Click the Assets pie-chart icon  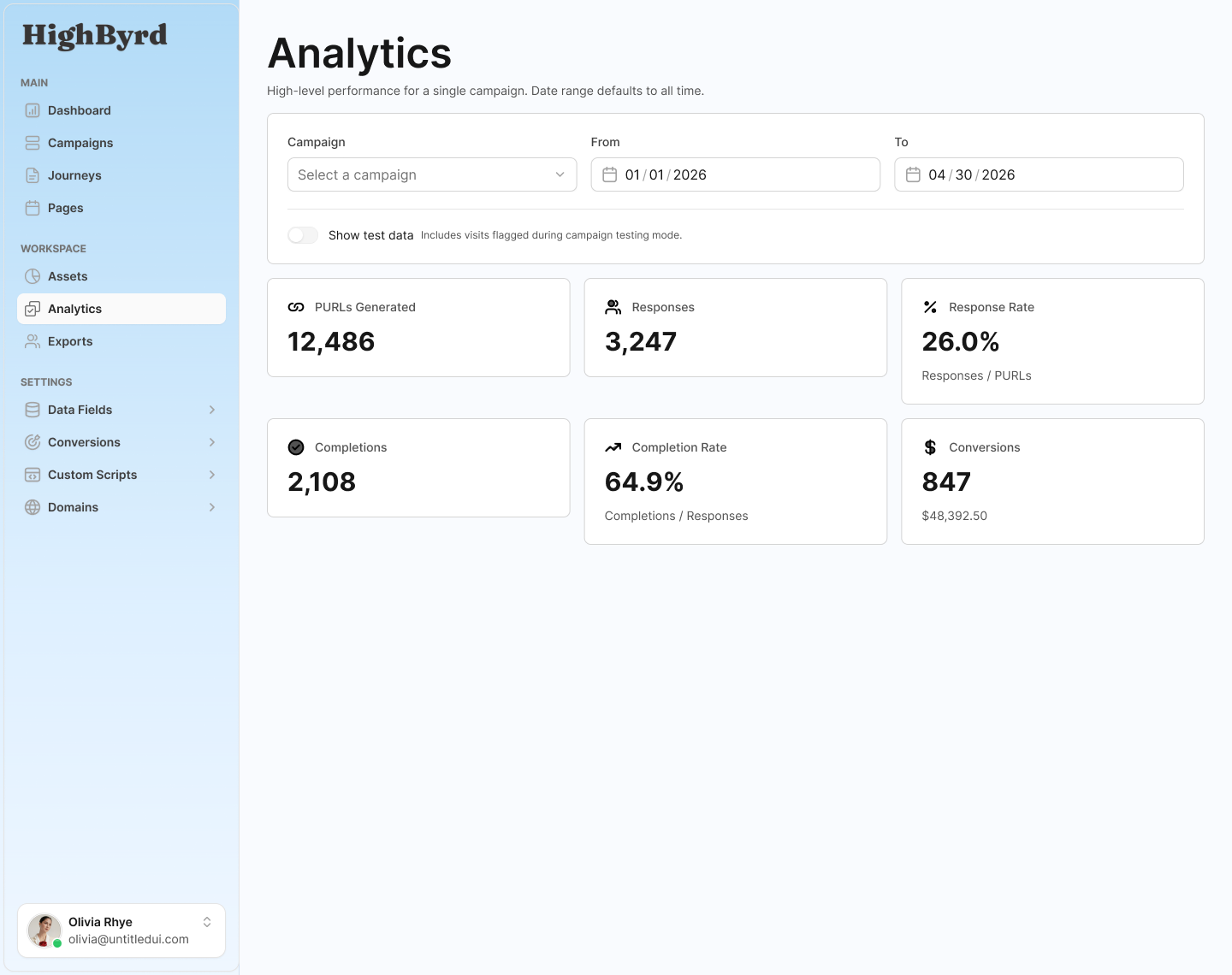point(33,276)
